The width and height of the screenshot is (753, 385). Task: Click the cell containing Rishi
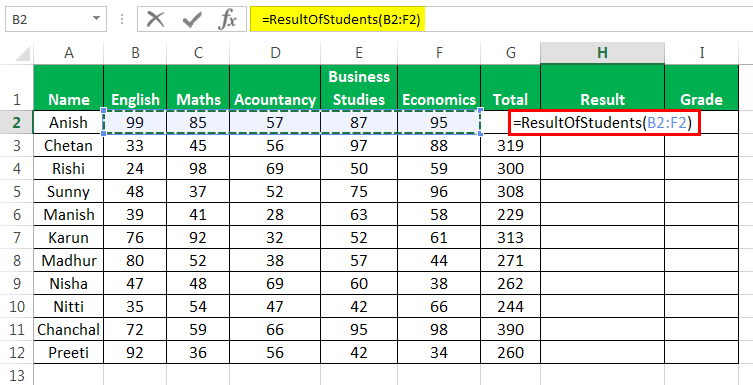(69, 168)
